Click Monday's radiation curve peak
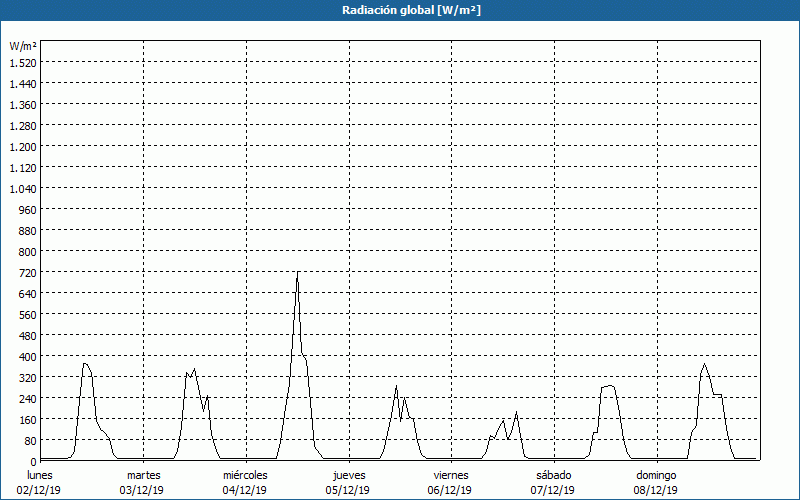 [85, 364]
